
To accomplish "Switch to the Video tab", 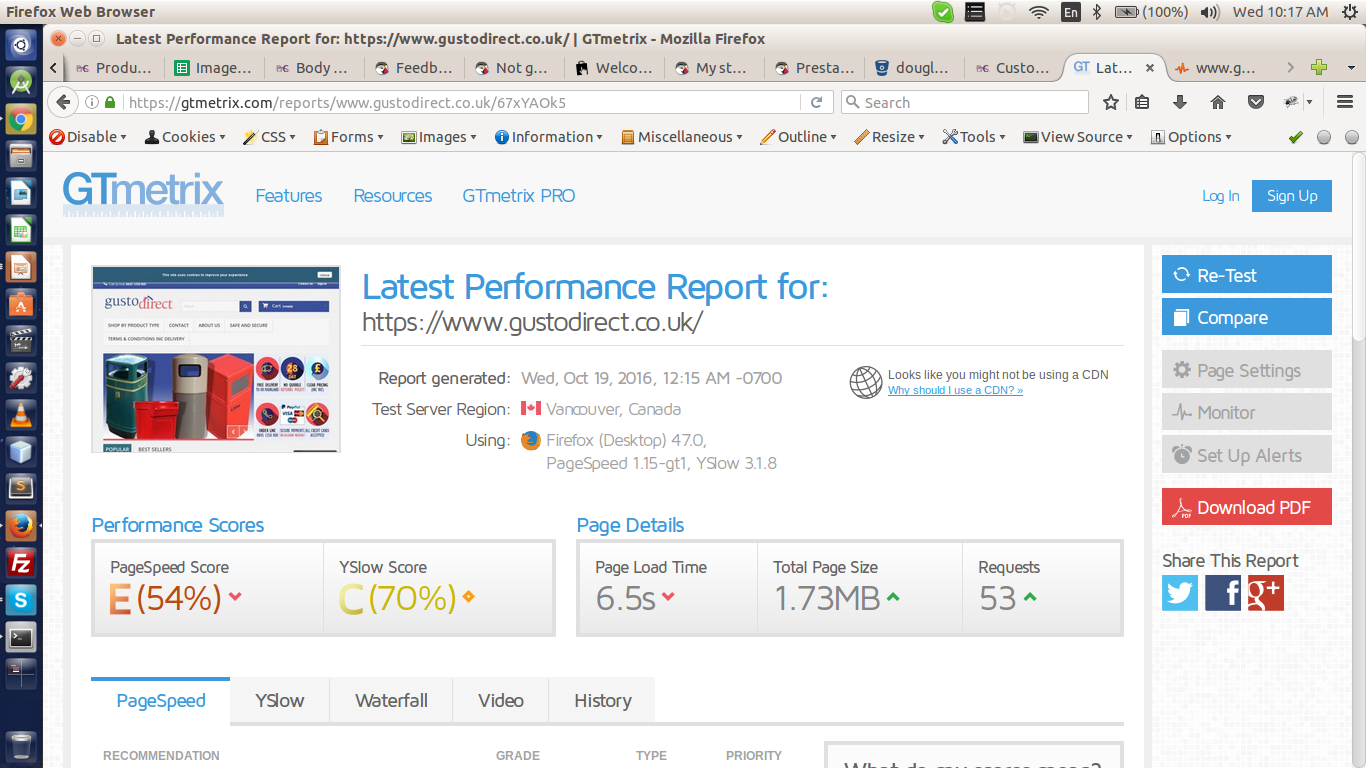I will click(x=501, y=700).
